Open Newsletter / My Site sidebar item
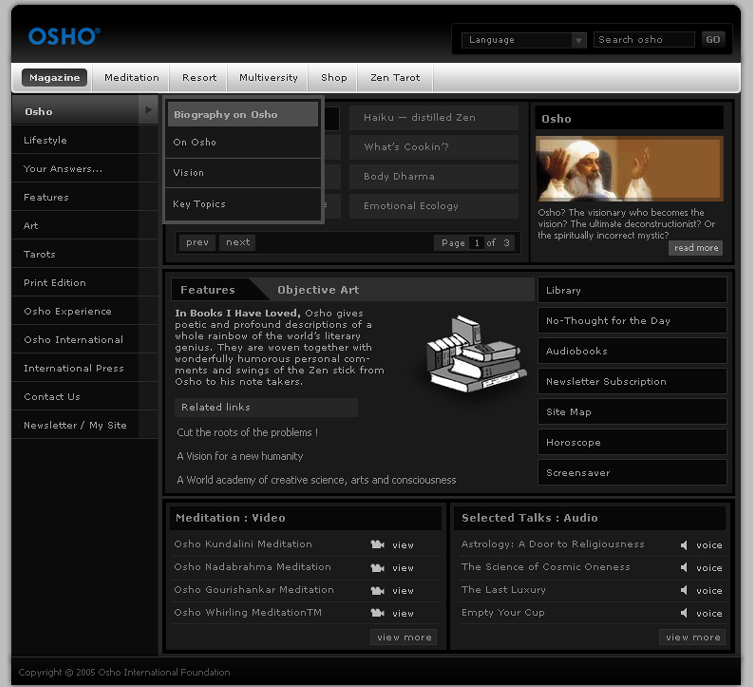The width and height of the screenshot is (753, 687). pyautogui.click(x=85, y=425)
